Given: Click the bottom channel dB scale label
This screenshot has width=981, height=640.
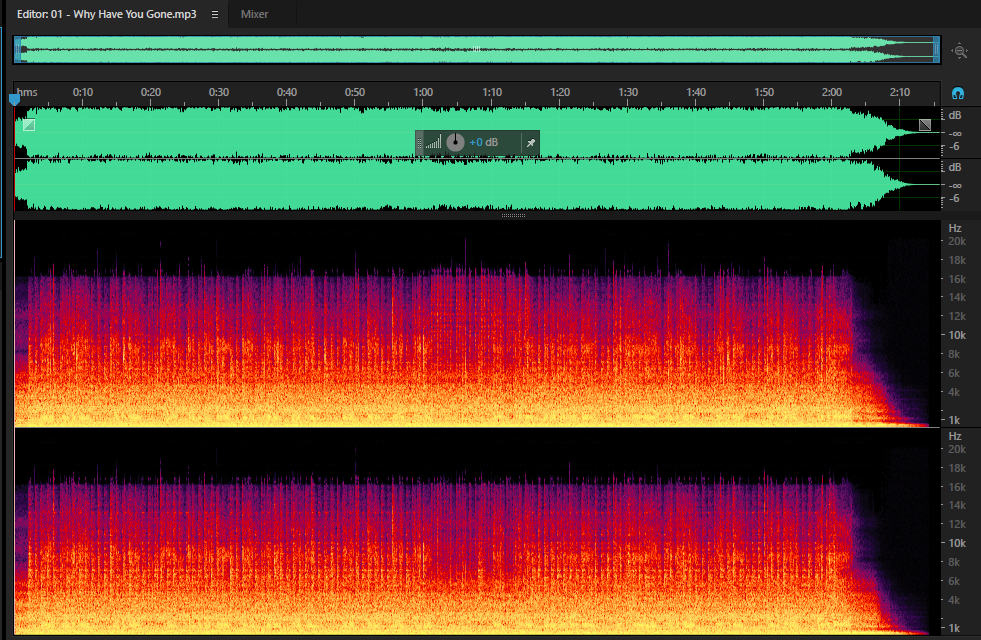Looking at the screenshot, I should coord(955,167).
